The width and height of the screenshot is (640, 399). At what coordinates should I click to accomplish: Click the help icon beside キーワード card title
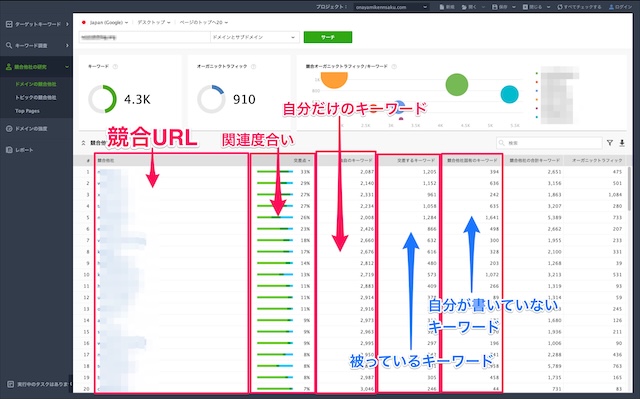coord(115,66)
